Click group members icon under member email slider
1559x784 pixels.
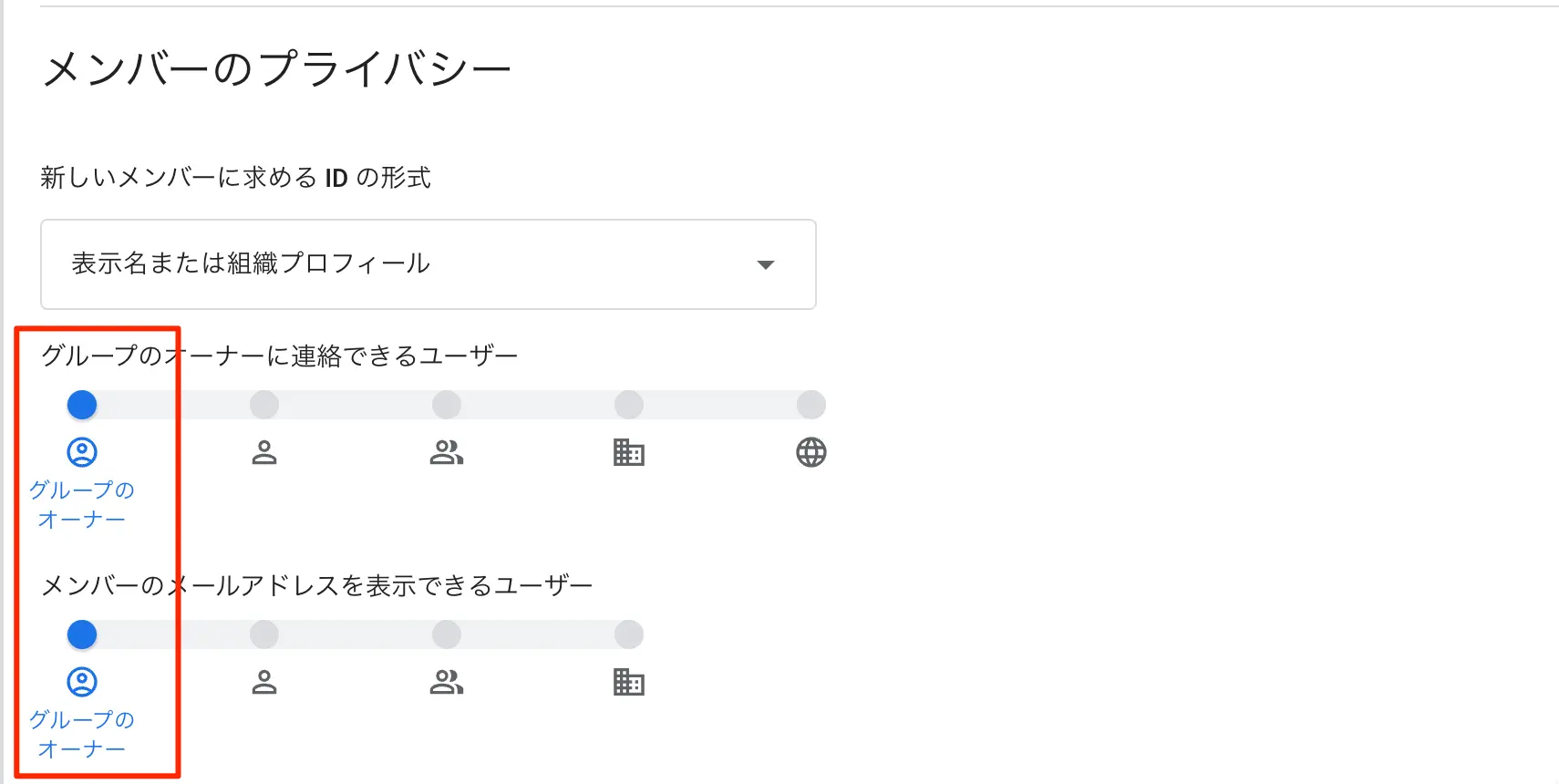coord(447,682)
